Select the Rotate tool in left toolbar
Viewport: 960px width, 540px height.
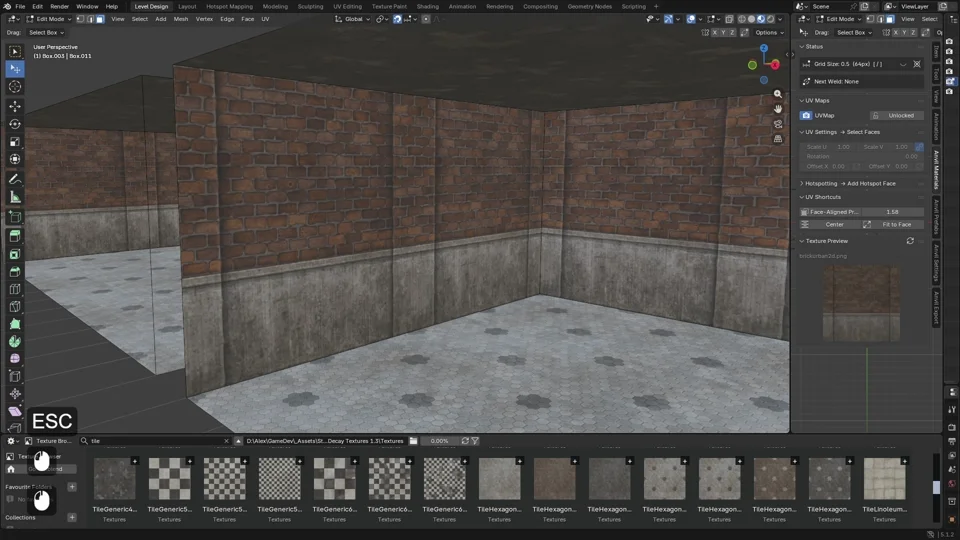[15, 124]
